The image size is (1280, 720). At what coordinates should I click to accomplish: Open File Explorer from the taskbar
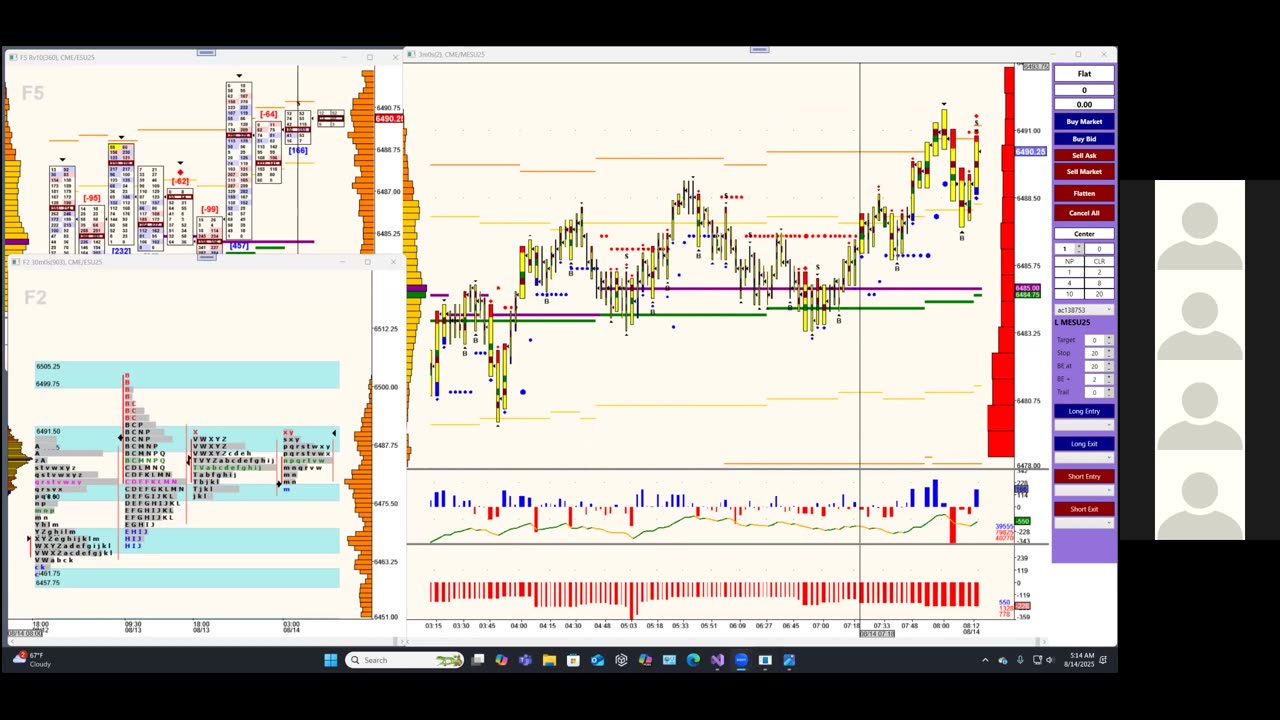549,660
